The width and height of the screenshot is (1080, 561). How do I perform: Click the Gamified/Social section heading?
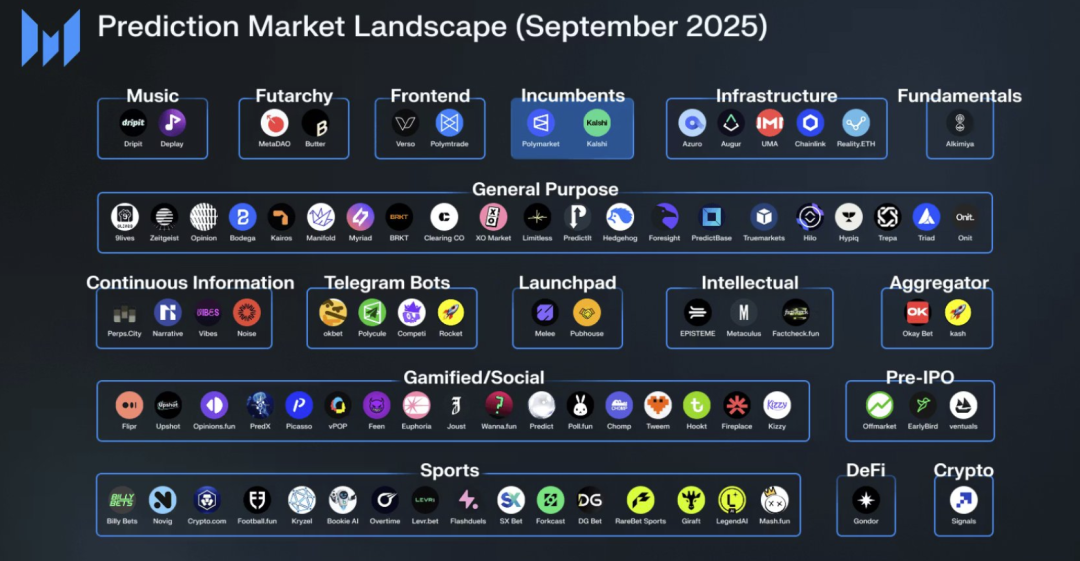(474, 377)
